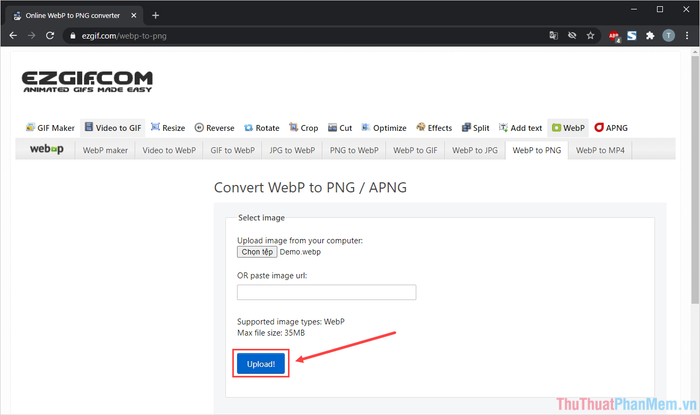This screenshot has height=415, width=700.
Task: Open the Resize tool
Action: pos(168,128)
